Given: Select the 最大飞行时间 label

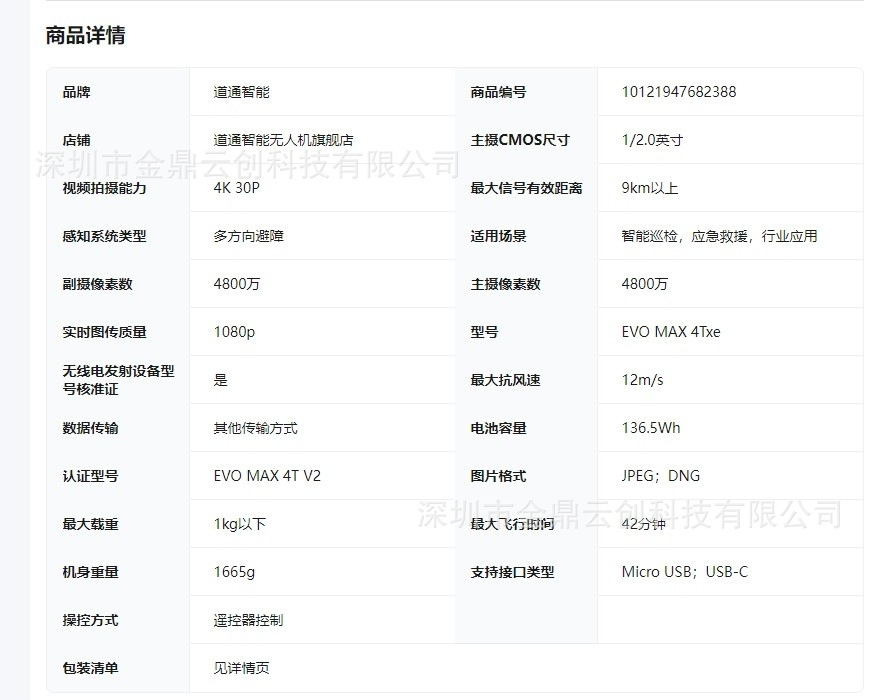Looking at the screenshot, I should (x=512, y=524).
